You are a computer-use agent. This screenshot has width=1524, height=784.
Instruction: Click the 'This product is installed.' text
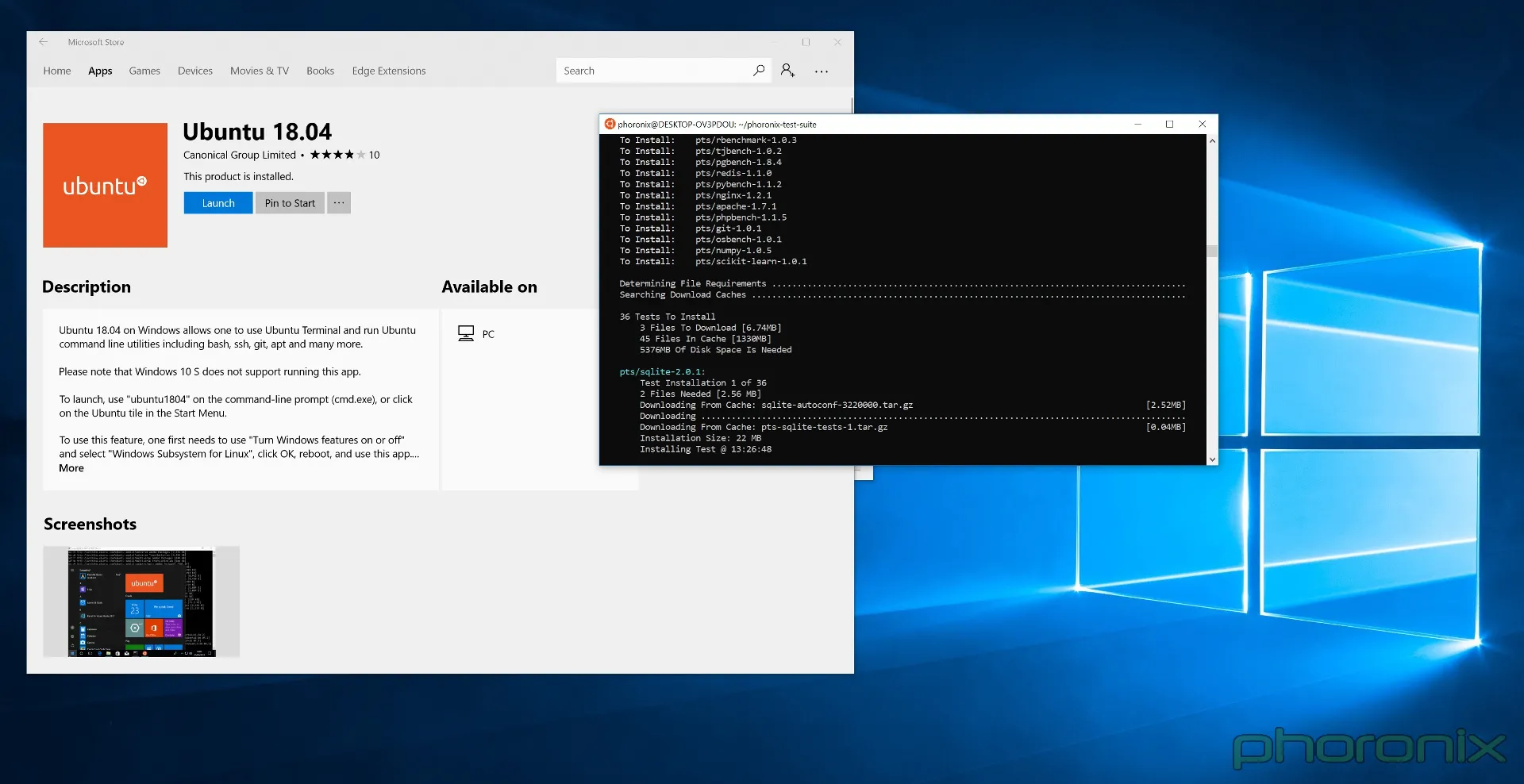click(238, 177)
